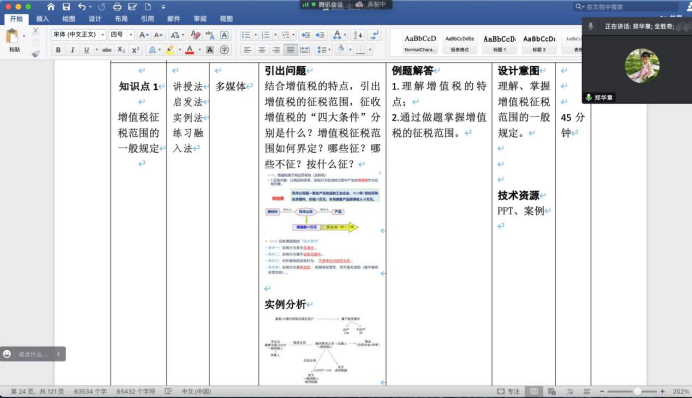Toggle Italic formatting
692x398 pixels.
pos(72,50)
